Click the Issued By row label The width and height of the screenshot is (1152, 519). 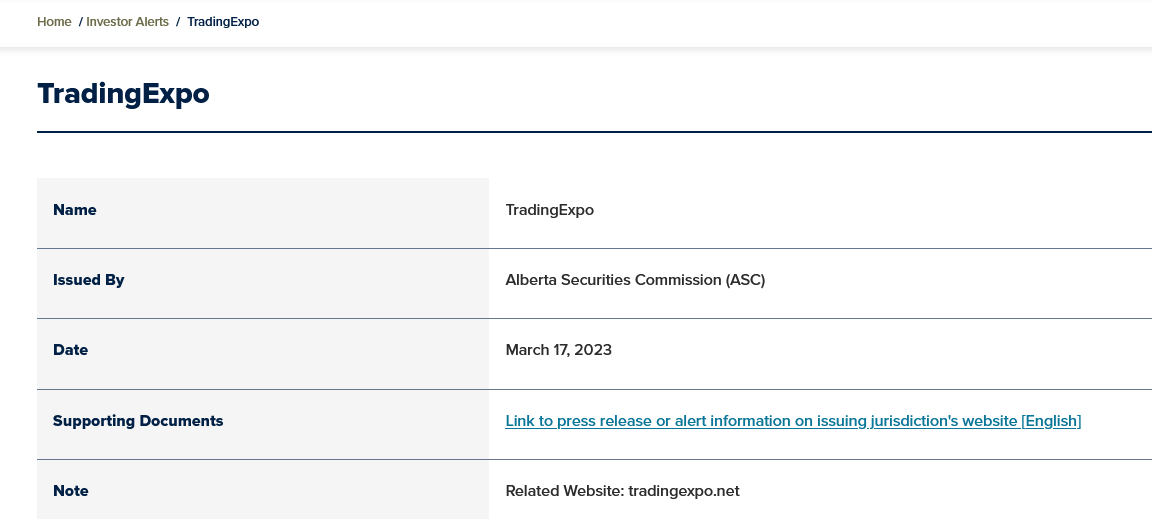[89, 280]
